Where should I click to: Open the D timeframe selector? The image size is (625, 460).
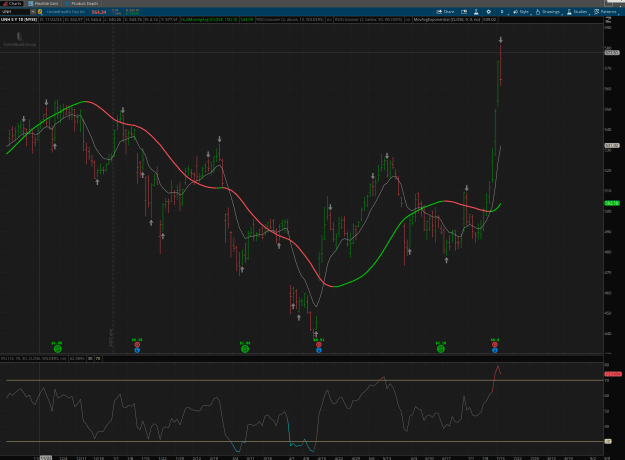coord(502,12)
